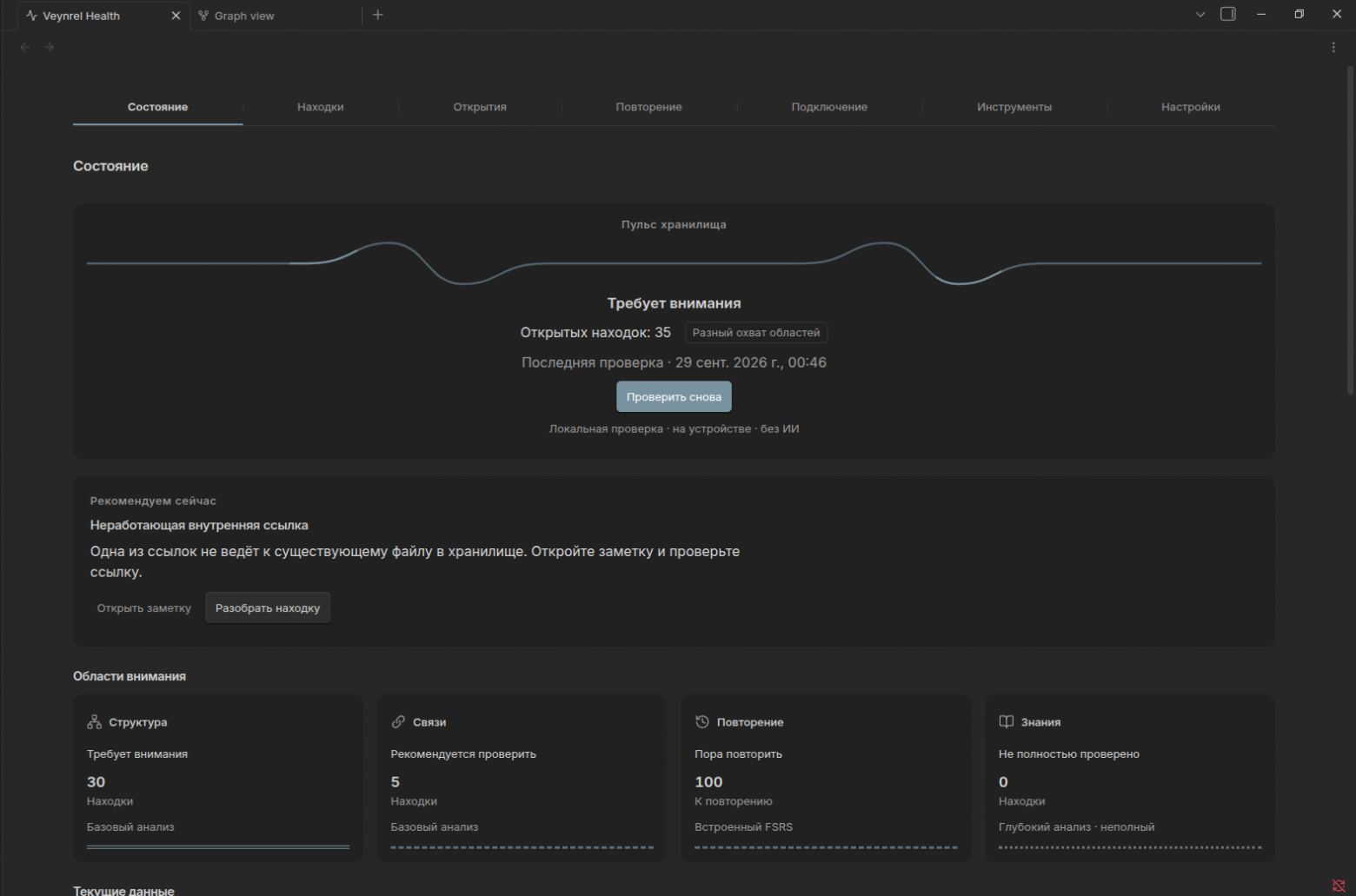Open the Находки tab
The image size is (1356, 896).
click(321, 107)
